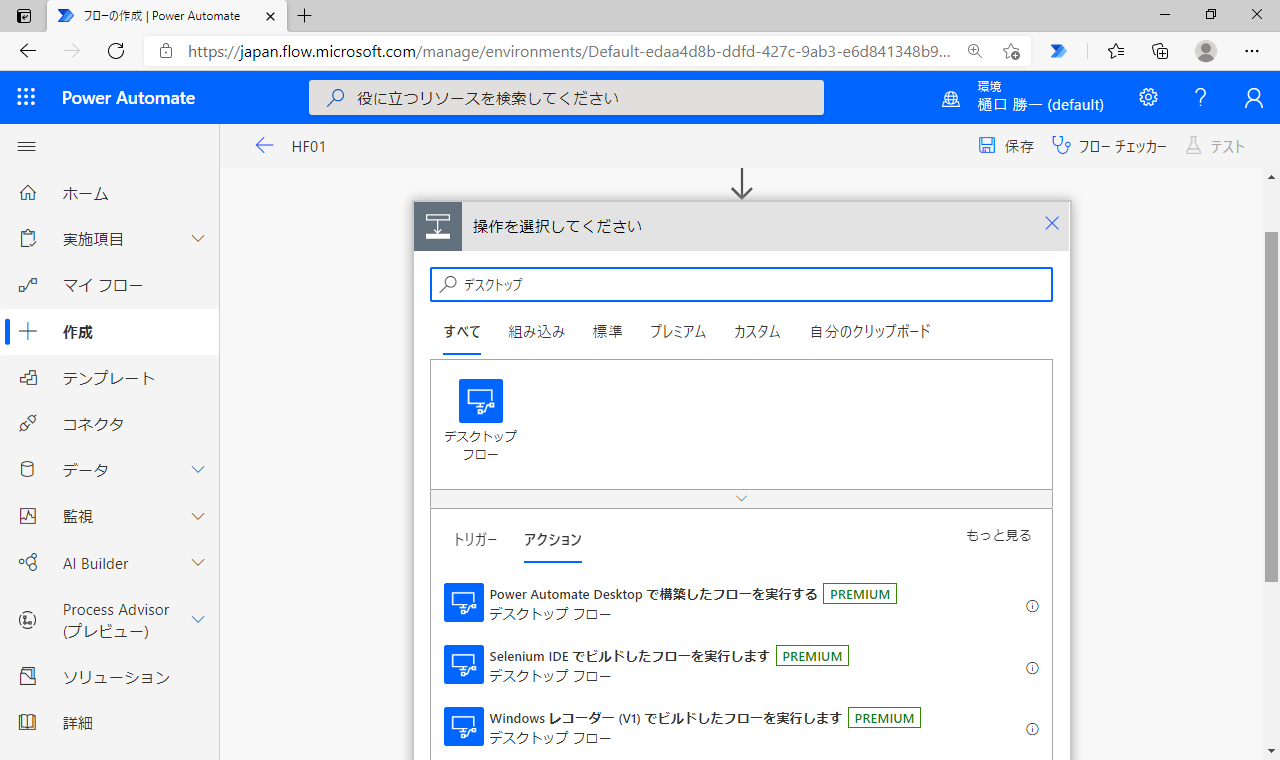Switch to 自分のクリップボード tab
This screenshot has height=760, width=1280.
pos(870,331)
